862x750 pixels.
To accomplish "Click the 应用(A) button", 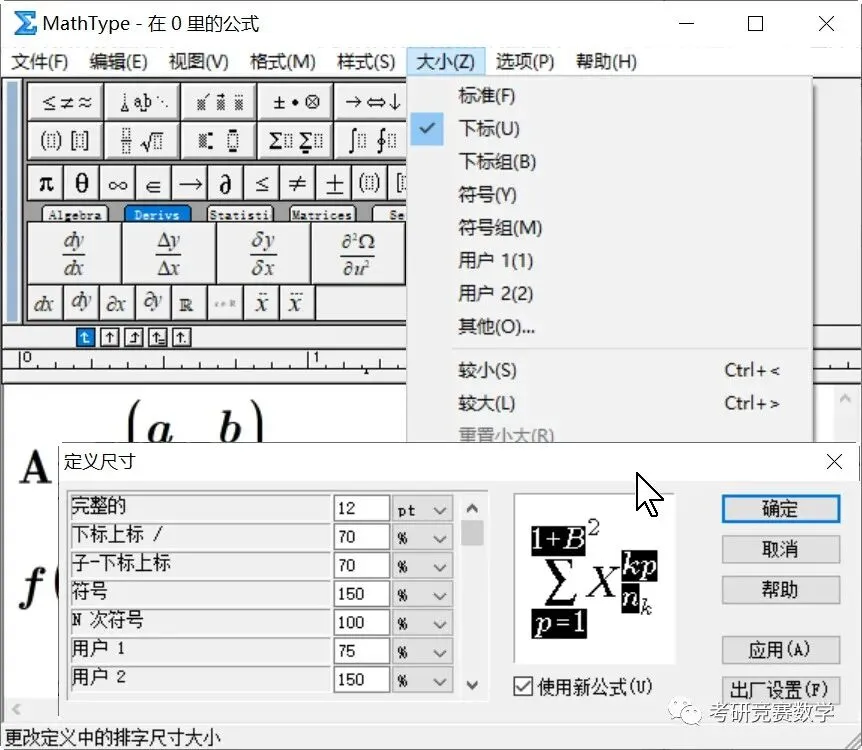I will coord(781,650).
